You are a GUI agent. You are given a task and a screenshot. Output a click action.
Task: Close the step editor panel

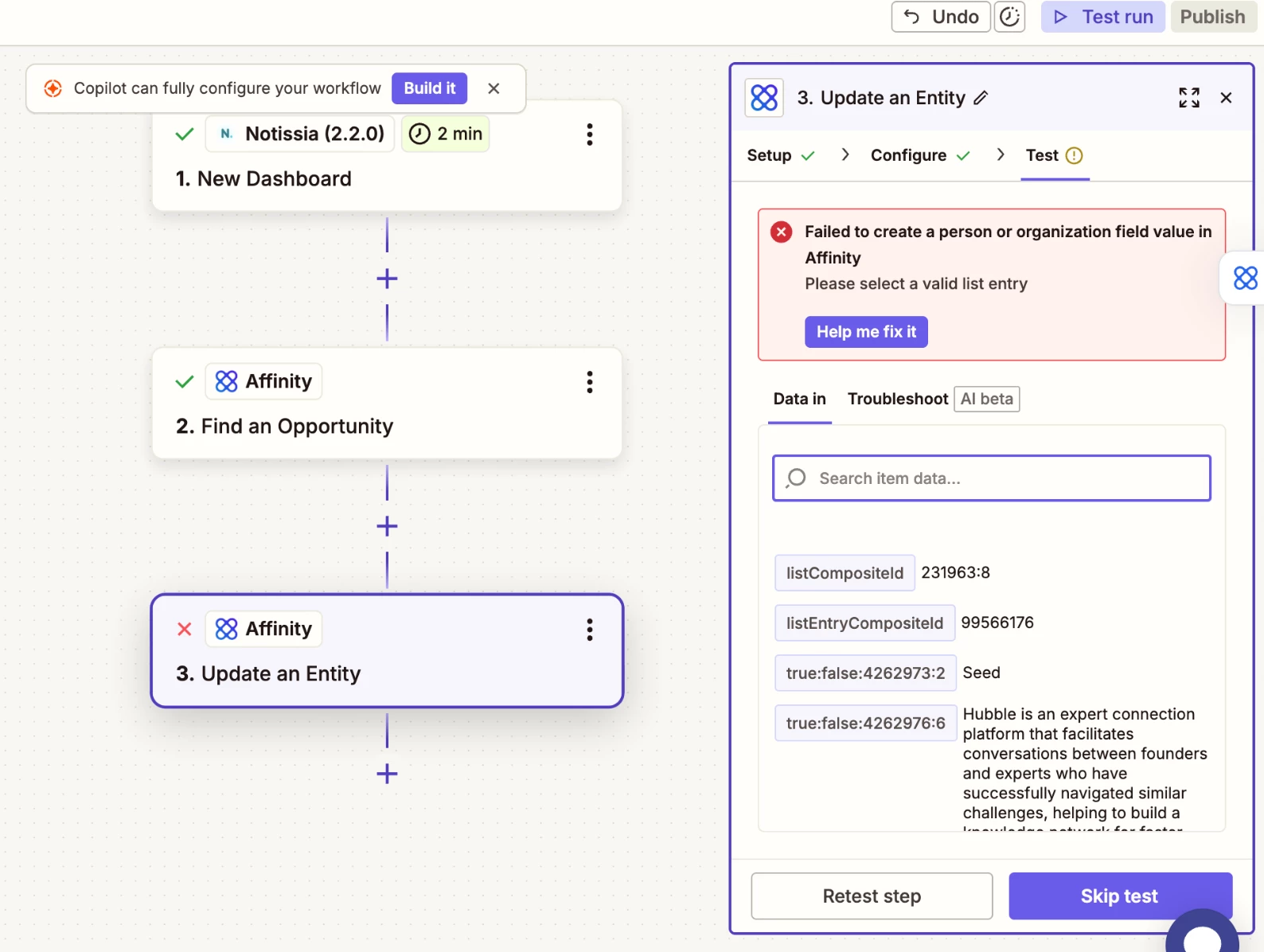(x=1226, y=98)
